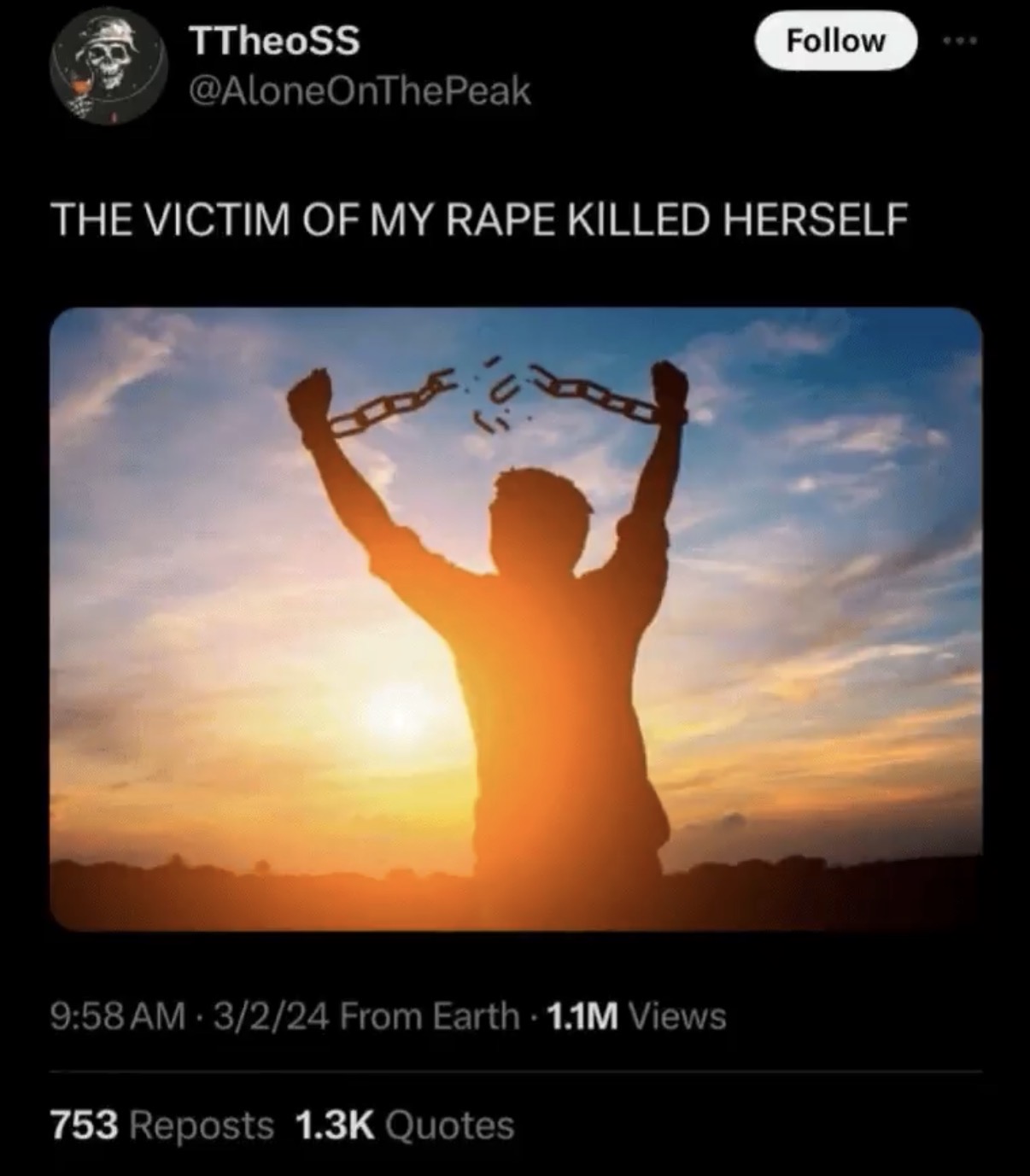View the 1.1M view count number
Image resolution: width=1030 pixels, height=1176 pixels.
(x=582, y=1015)
